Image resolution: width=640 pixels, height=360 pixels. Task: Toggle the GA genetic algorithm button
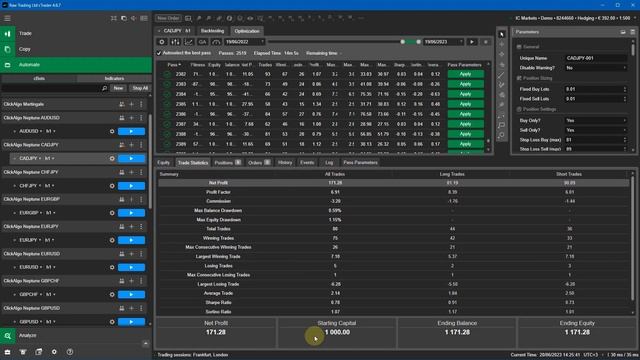[202, 42]
